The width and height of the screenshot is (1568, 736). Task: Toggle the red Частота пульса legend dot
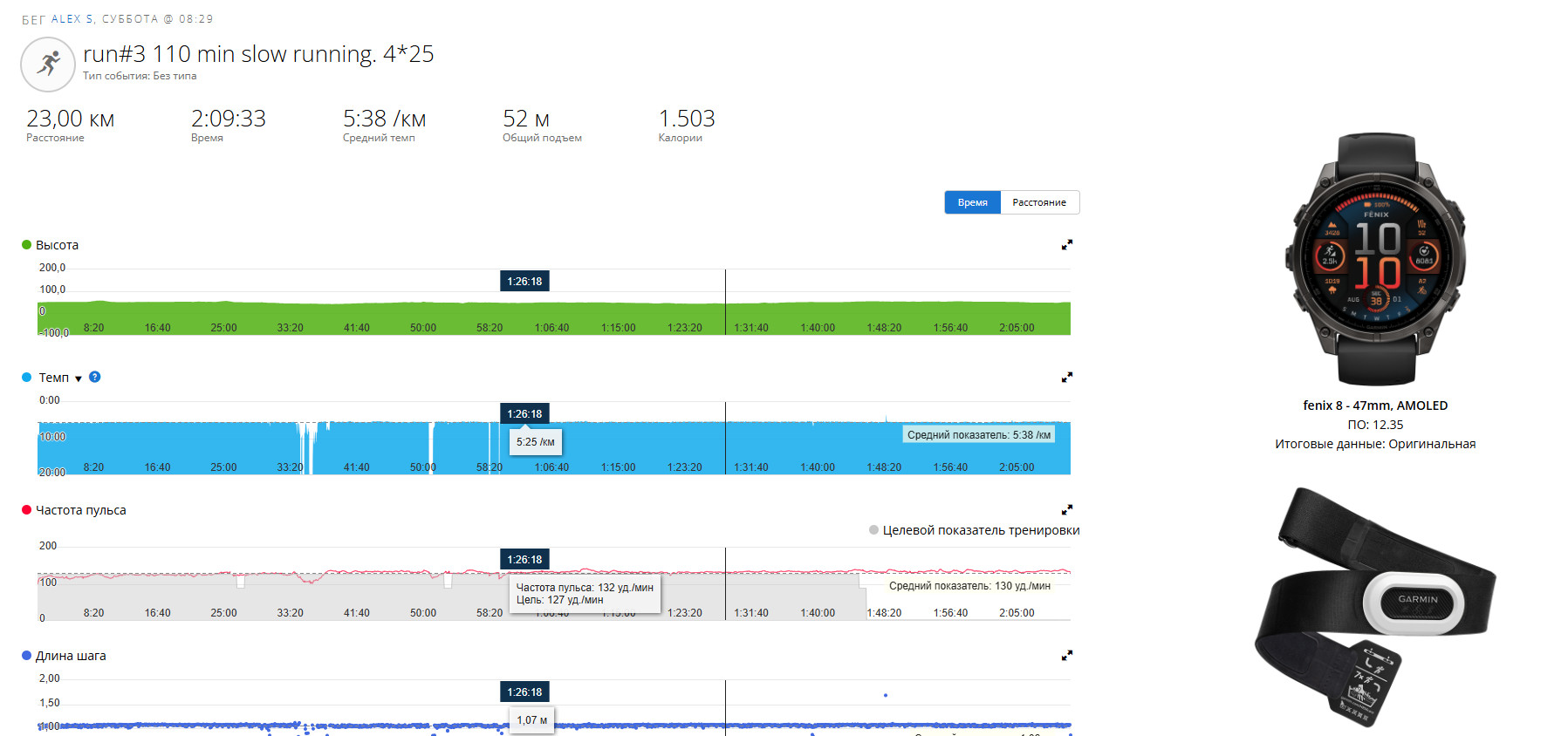[x=26, y=510]
